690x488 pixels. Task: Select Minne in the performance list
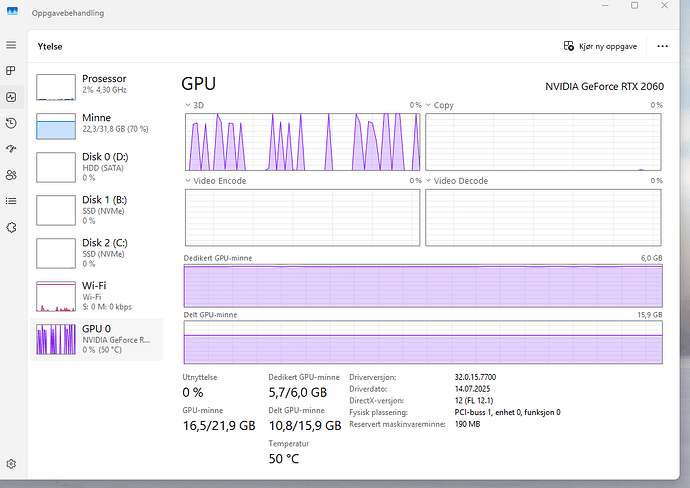coord(97,125)
